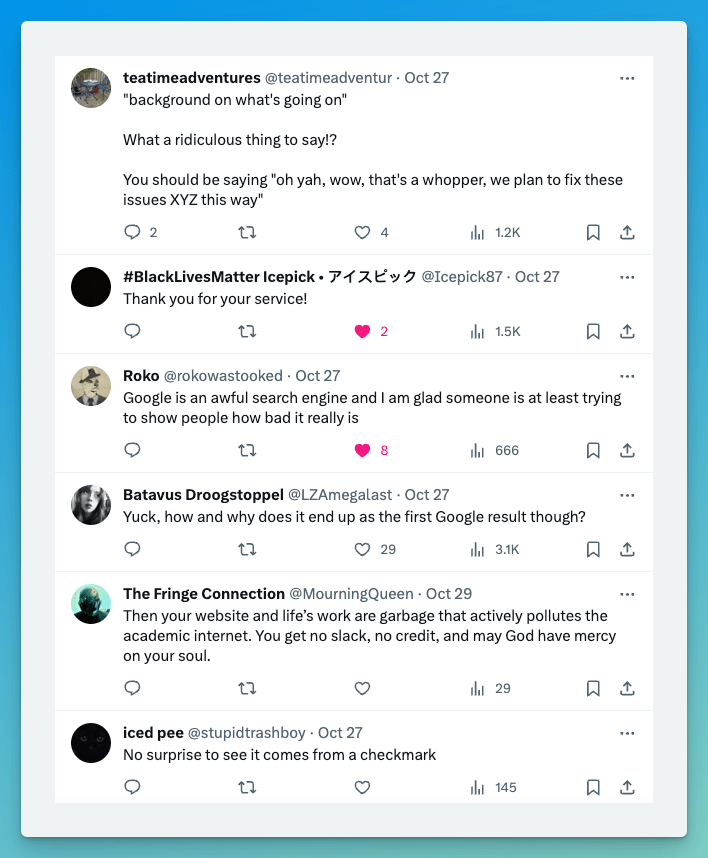708x858 pixels.
Task: Open The Fringe Connection's avatar picture
Action: [x=91, y=604]
